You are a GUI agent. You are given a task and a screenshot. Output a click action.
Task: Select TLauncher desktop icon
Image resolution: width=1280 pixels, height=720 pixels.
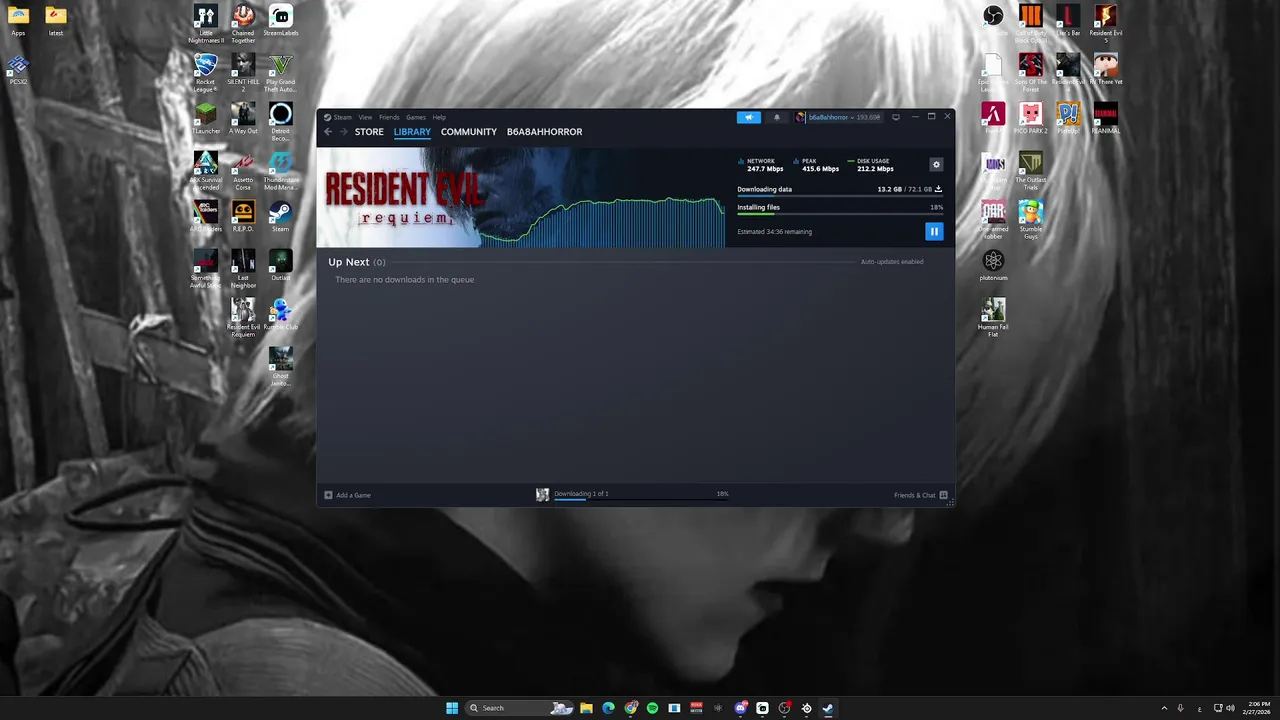pos(206,118)
